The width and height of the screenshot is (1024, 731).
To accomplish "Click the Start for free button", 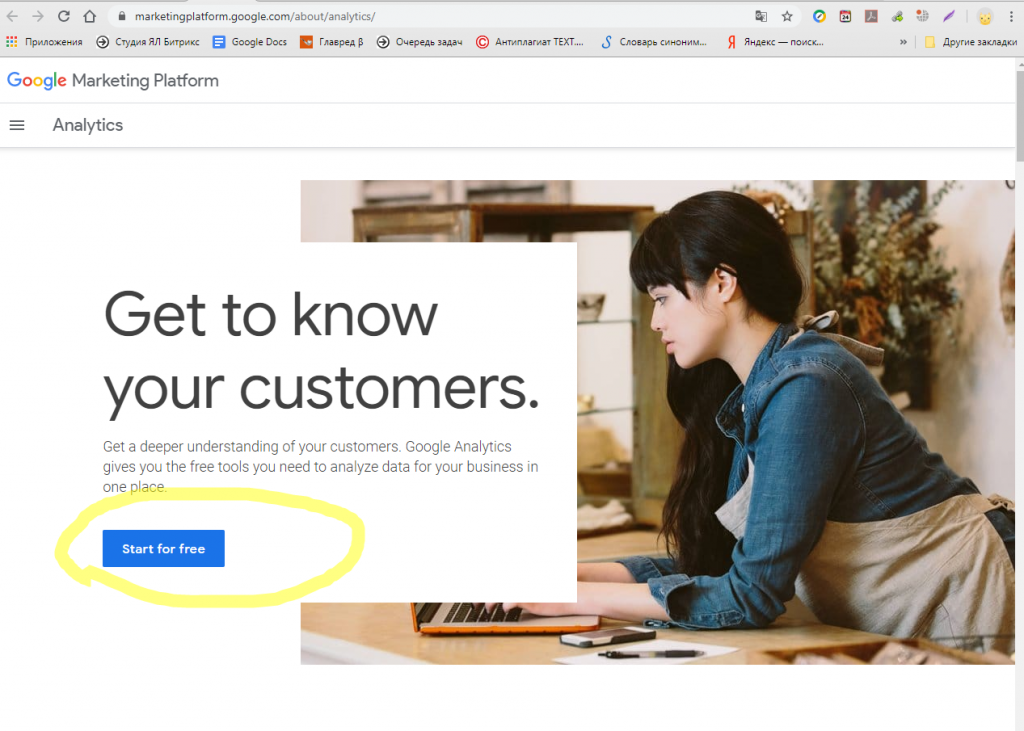I will pyautogui.click(x=163, y=548).
